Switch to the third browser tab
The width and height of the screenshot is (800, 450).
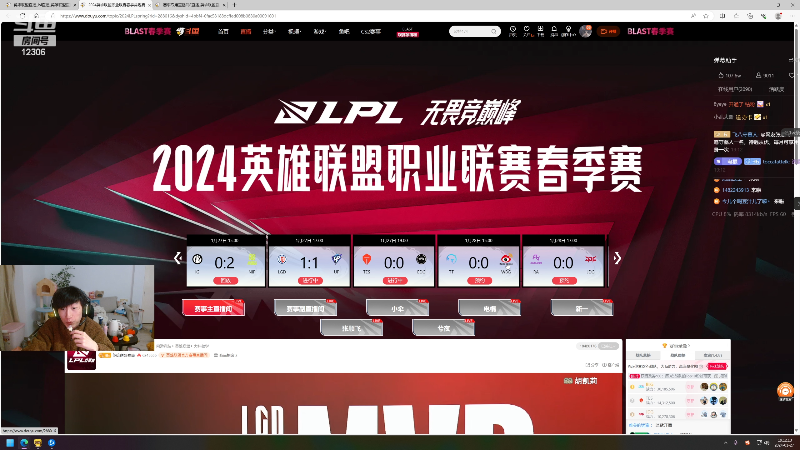[x=190, y=5]
